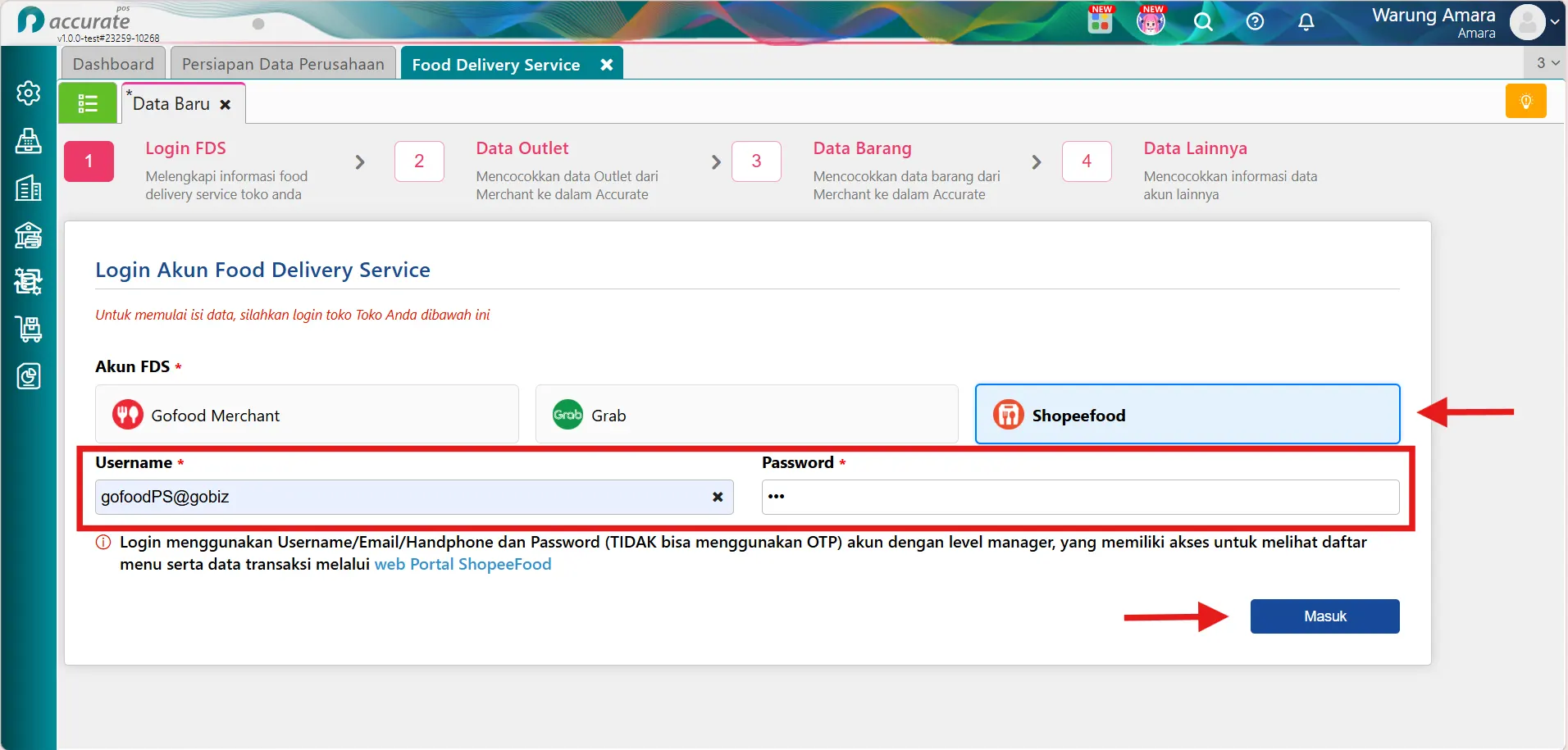Select the Shopeefood account option
The image size is (1568, 750).
pyautogui.click(x=1187, y=415)
